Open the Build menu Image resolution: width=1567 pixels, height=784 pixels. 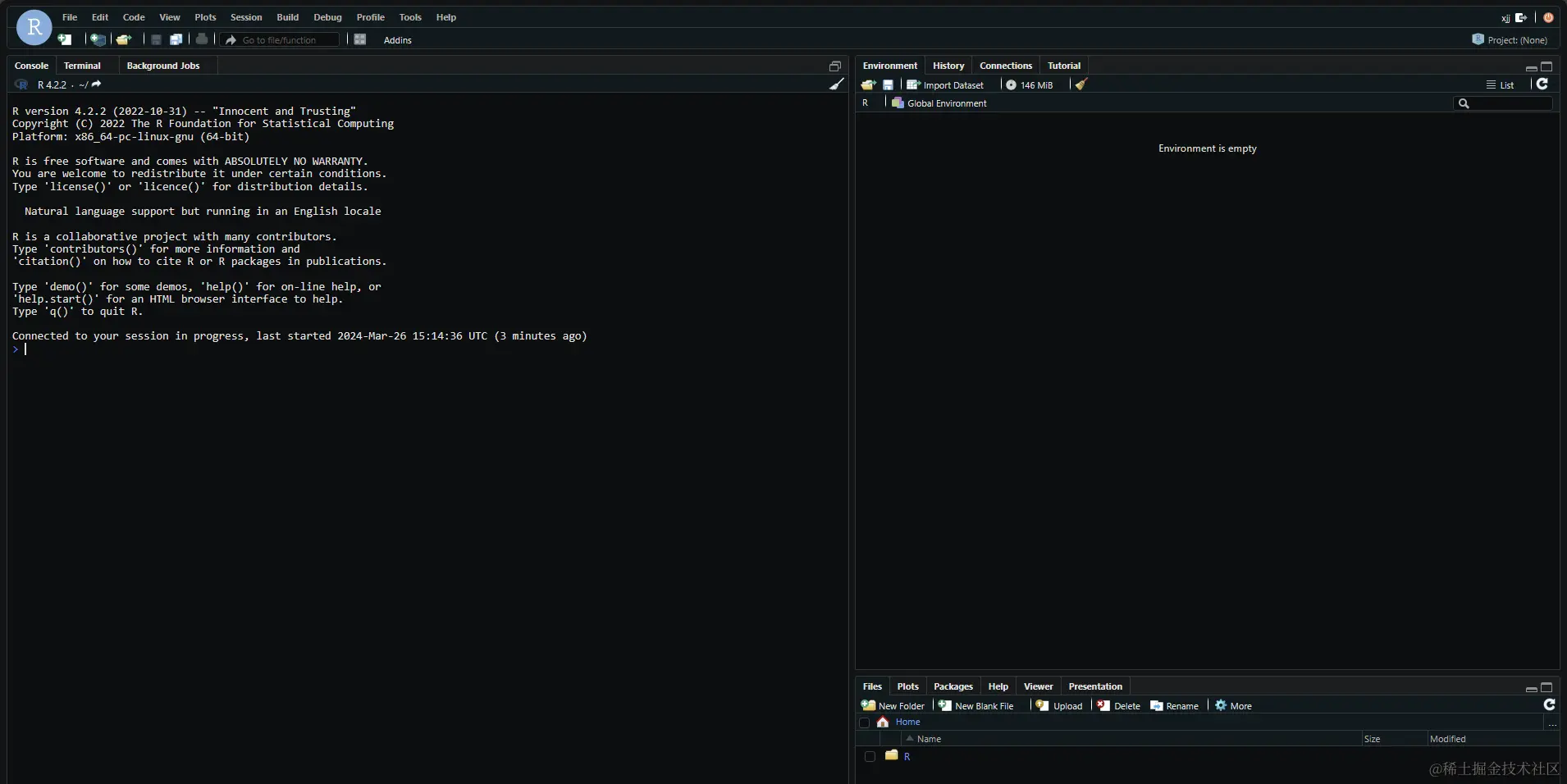287,17
